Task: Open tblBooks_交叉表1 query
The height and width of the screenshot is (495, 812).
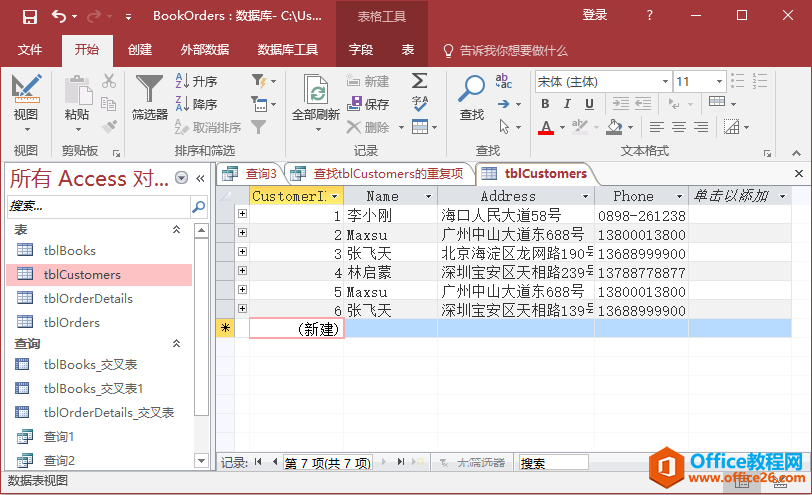Action: 93,389
